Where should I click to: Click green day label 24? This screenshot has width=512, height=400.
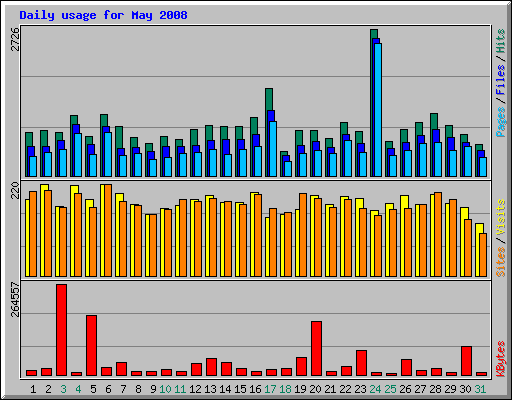point(375,389)
